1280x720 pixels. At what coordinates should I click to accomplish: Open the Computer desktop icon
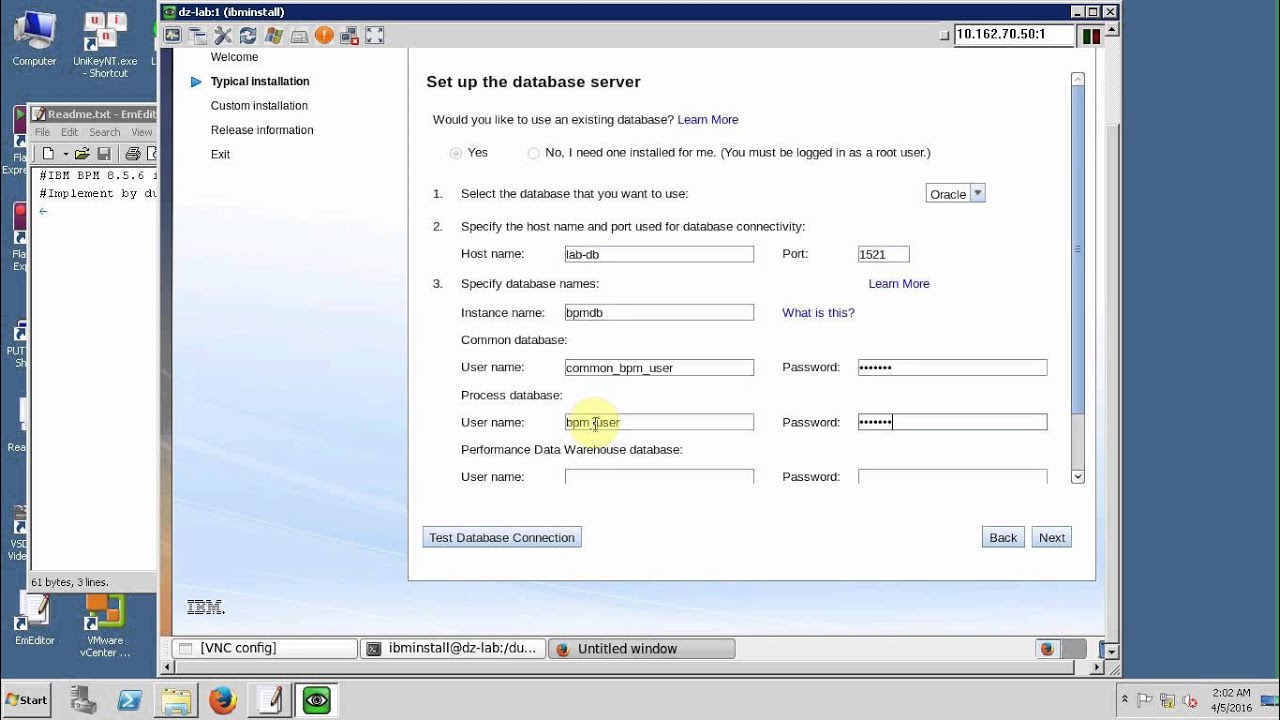point(34,40)
